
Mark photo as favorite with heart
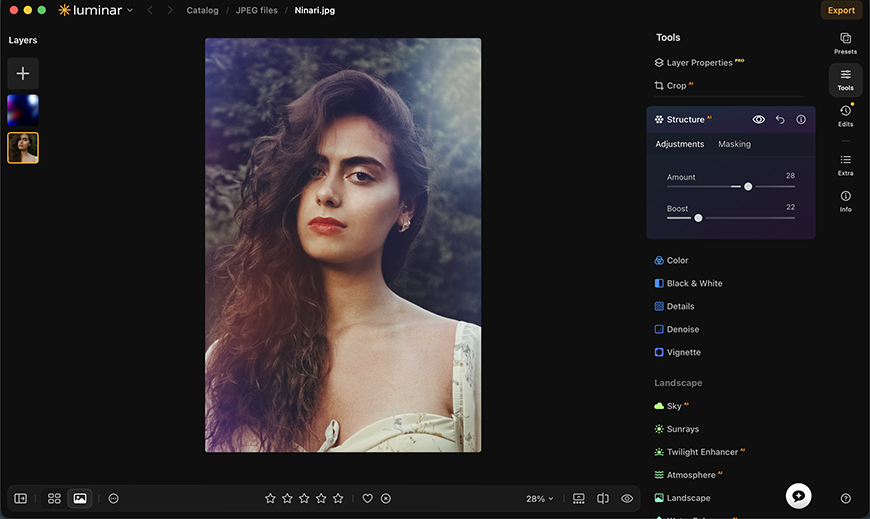click(x=367, y=498)
